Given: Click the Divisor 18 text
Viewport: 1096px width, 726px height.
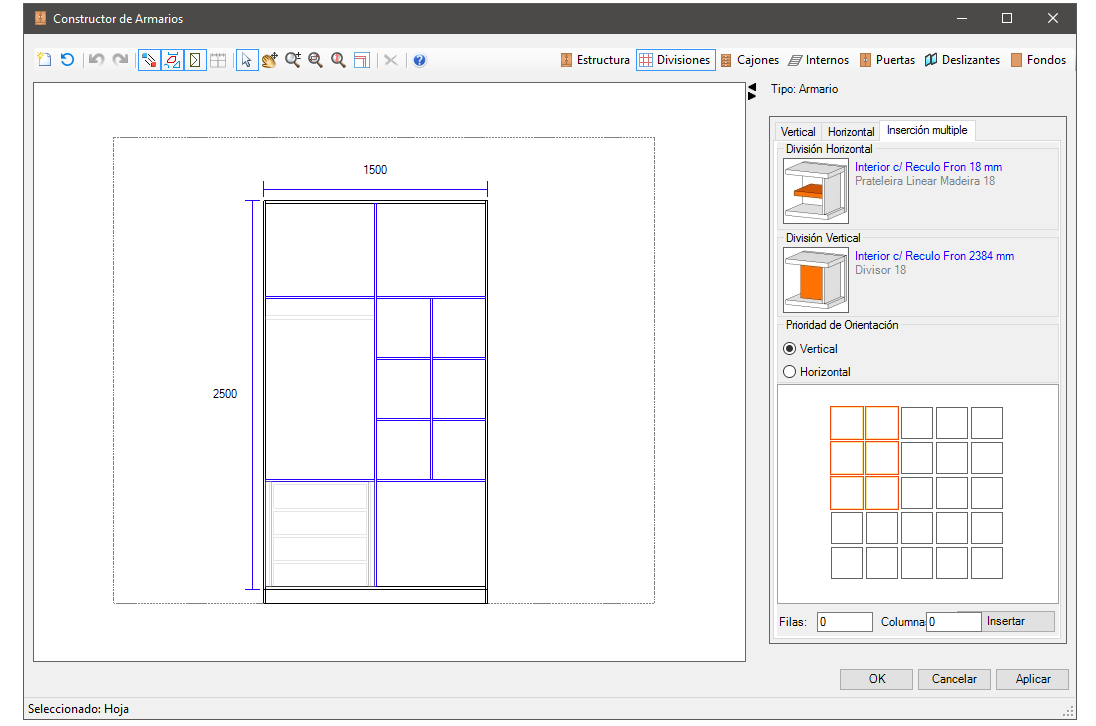Looking at the screenshot, I should pos(880,270).
